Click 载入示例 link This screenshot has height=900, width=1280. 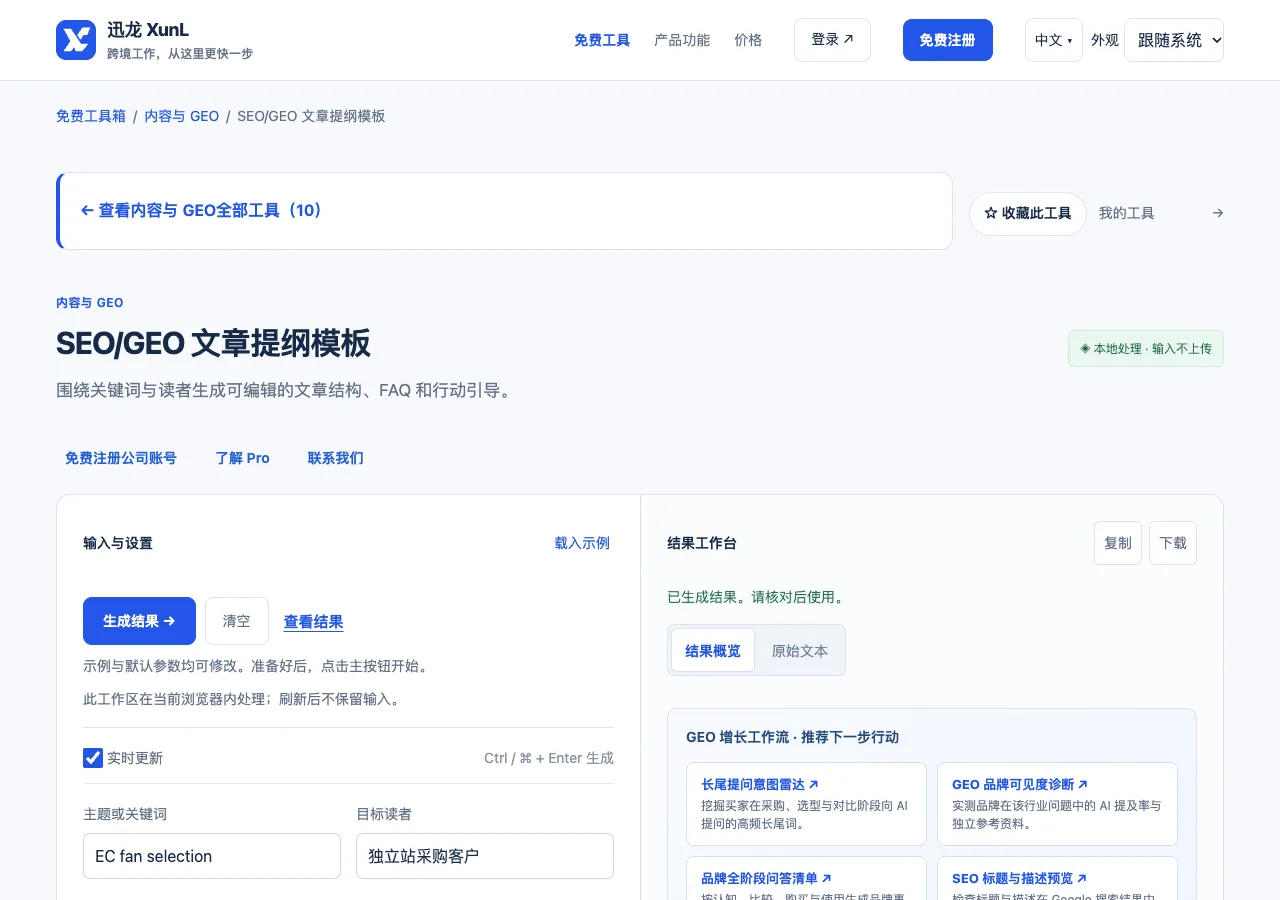(x=582, y=543)
